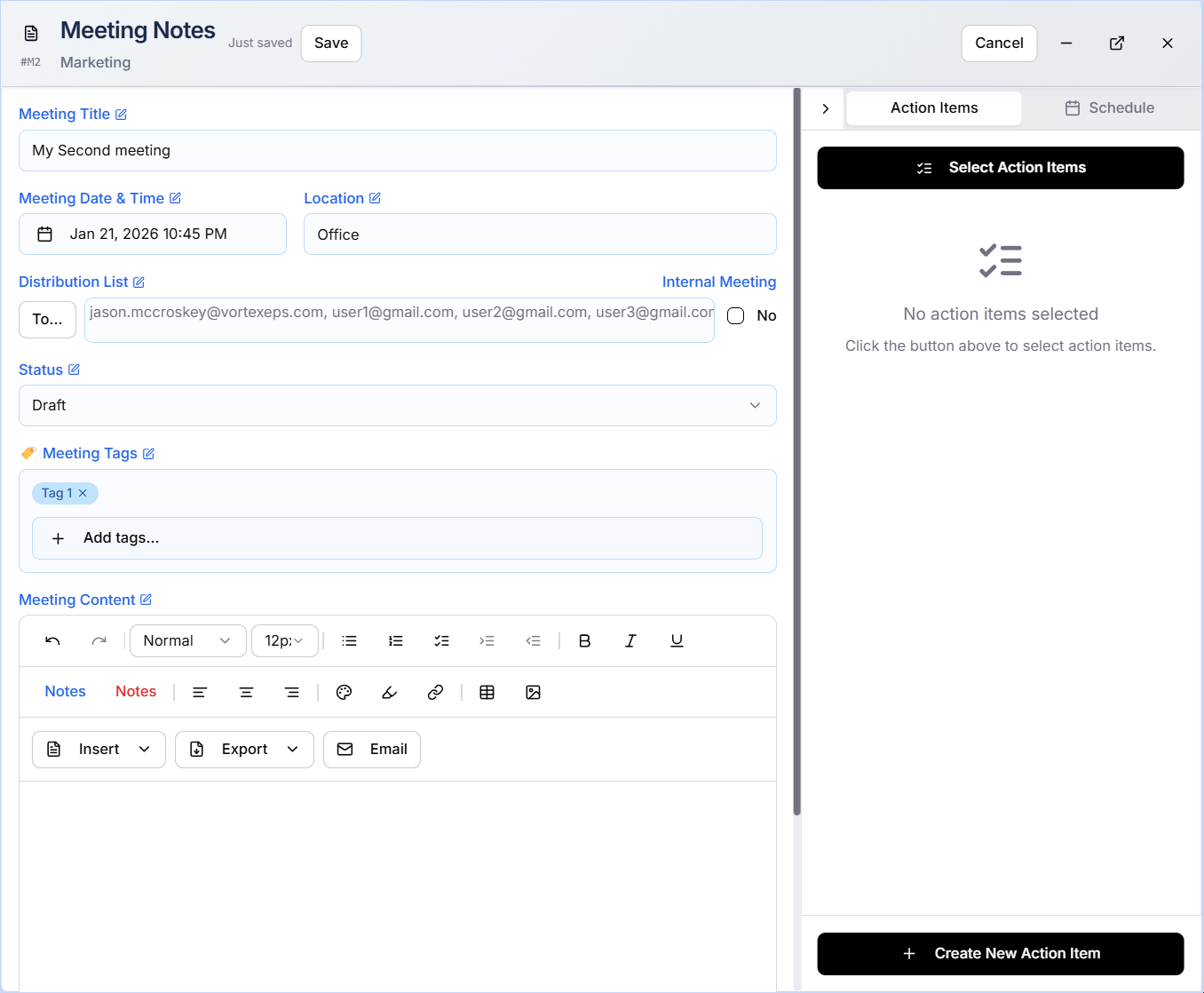Edit the Meeting Title field label icon
The image size is (1204, 993).
point(121,115)
